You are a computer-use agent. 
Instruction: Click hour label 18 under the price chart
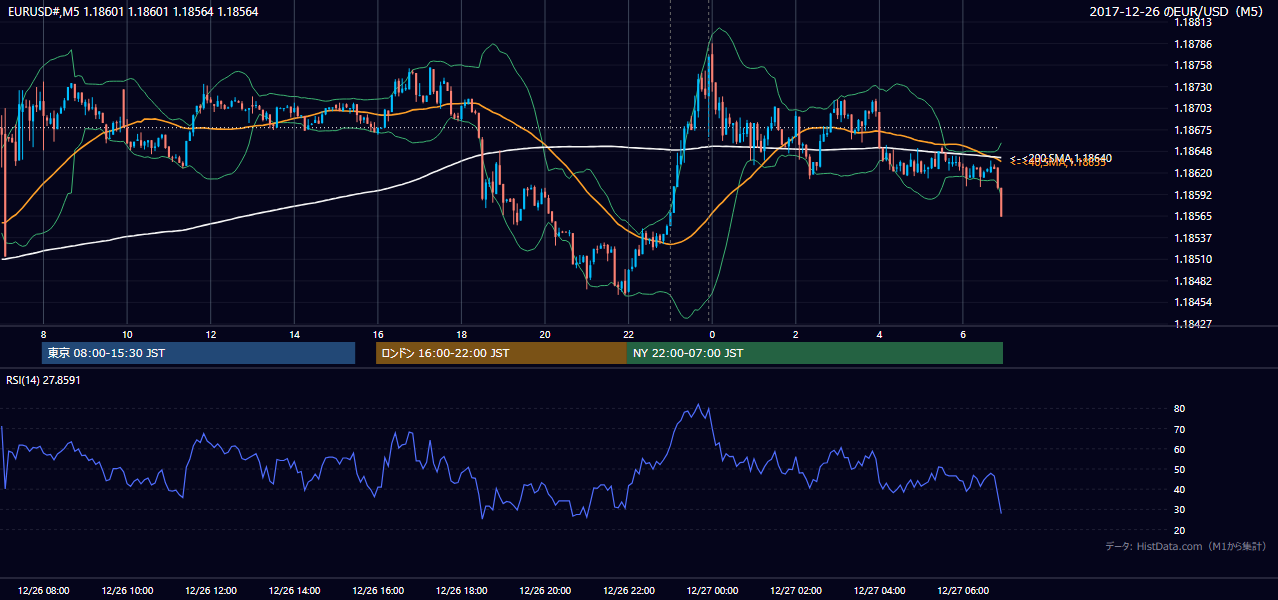pyautogui.click(x=461, y=334)
